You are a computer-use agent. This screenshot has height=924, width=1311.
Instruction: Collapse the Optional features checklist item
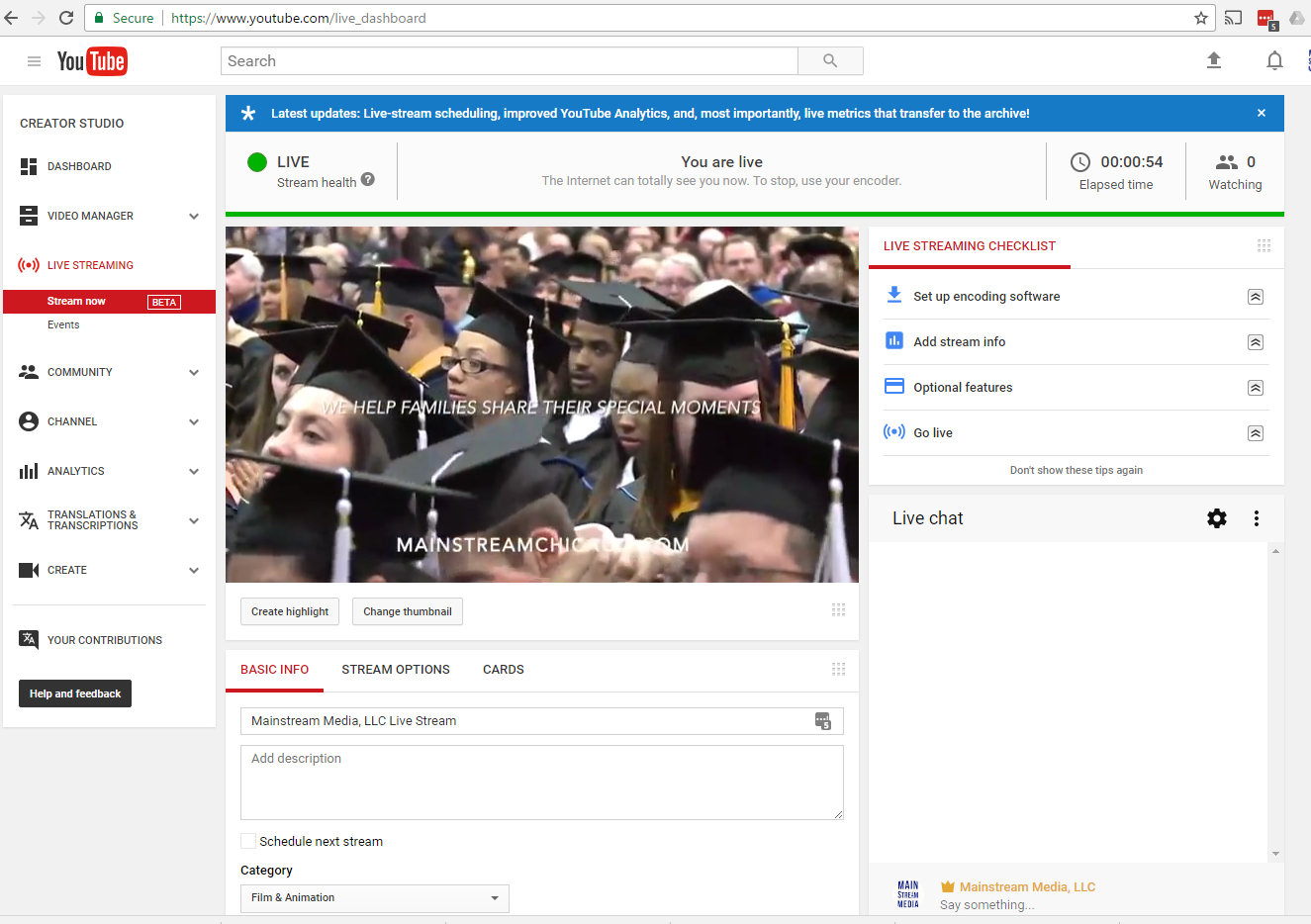tap(1255, 388)
